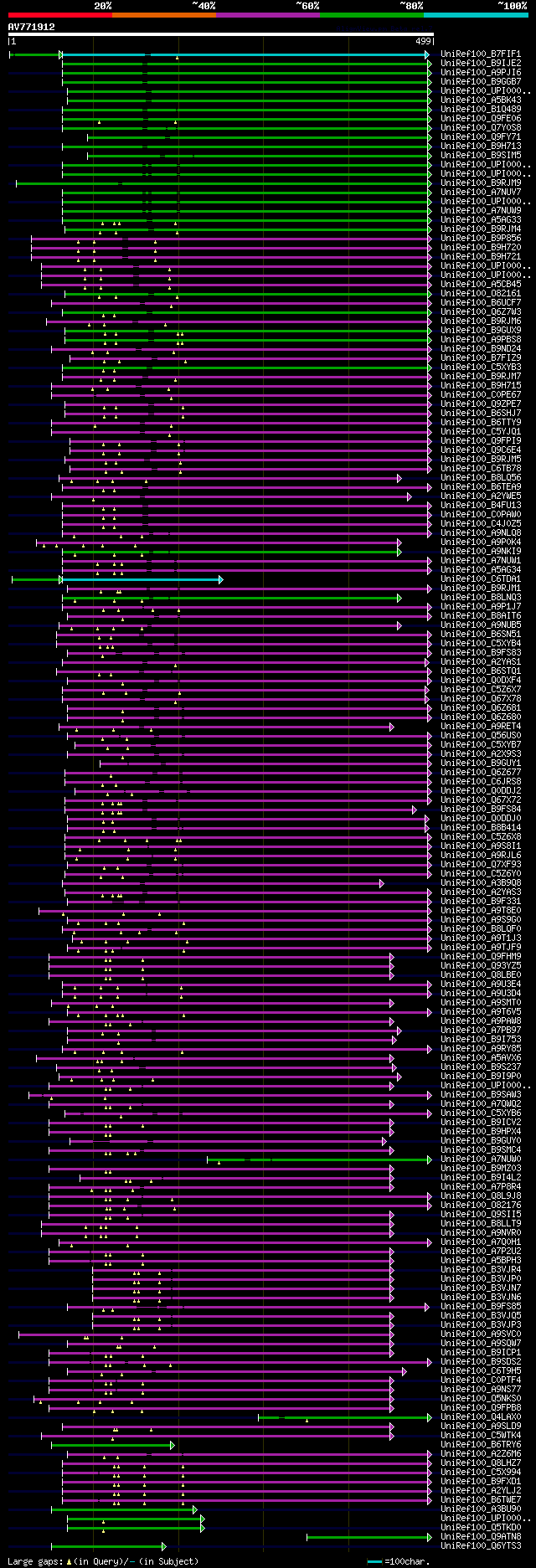This screenshot has height=1568, width=536.
Task: Select hit label UniRef100_B9ND24
Action: point(481,349)
